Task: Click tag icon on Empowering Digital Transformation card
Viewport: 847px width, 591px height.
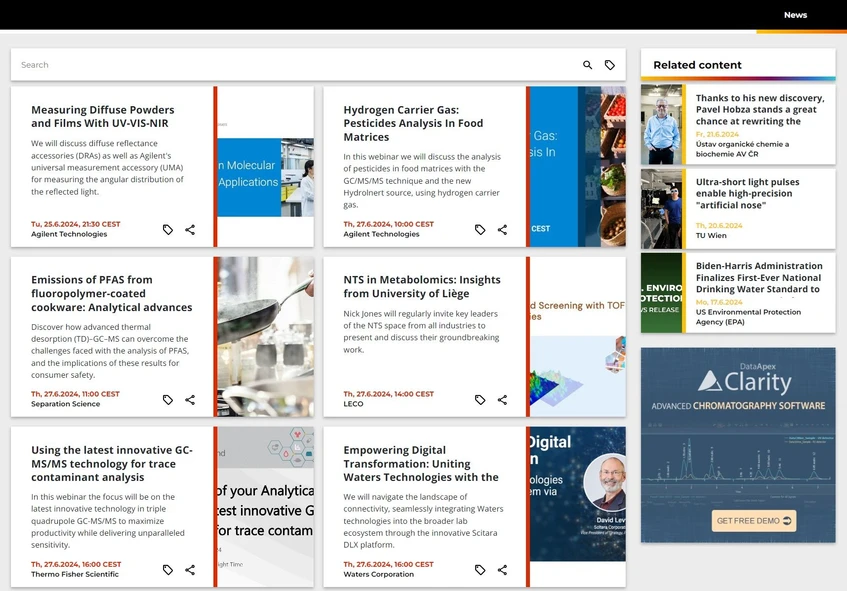Action: pos(480,570)
